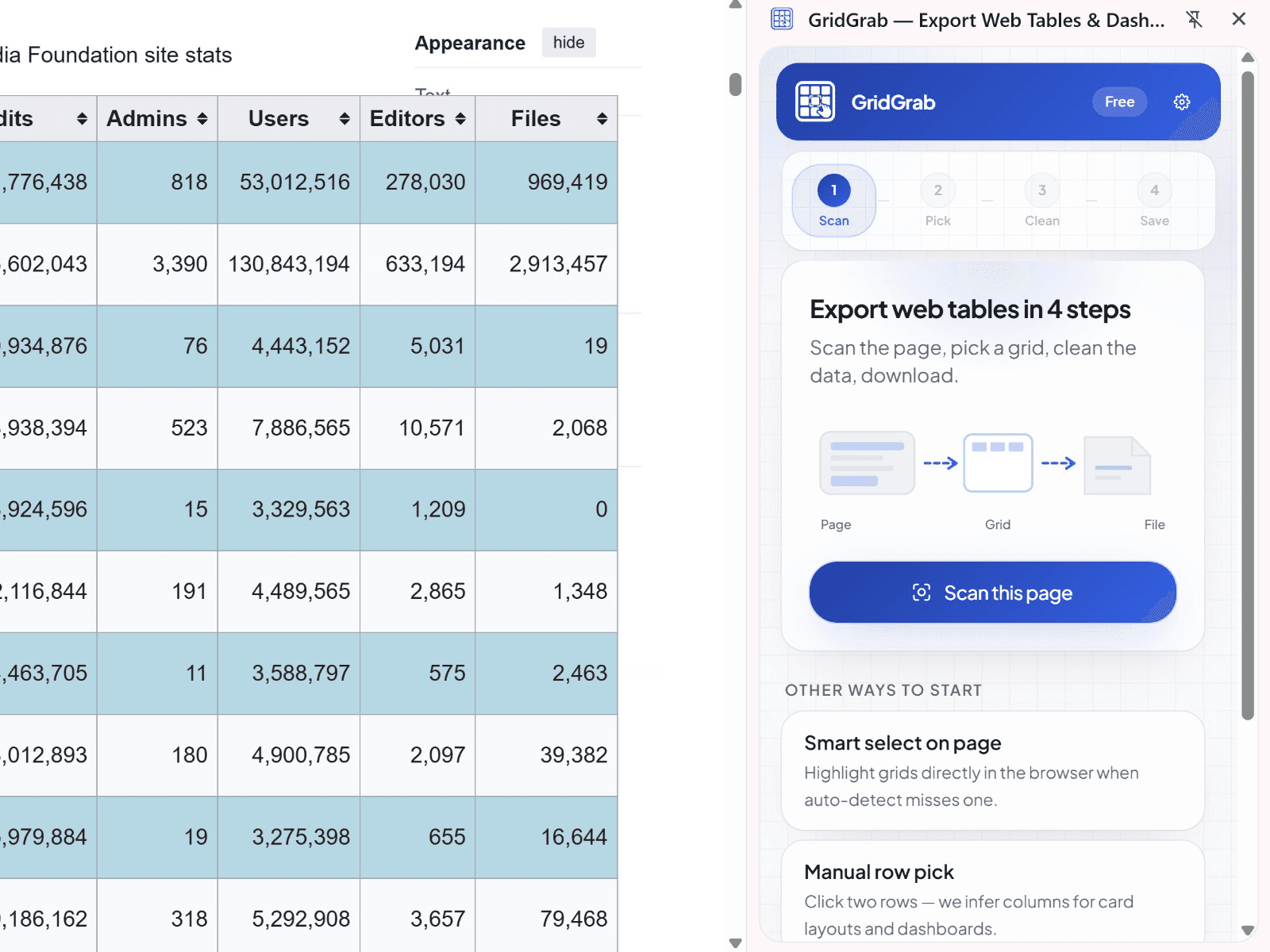Viewport: 1270px width, 952px height.
Task: Click Admins cell '3,390'
Action: click(157, 264)
